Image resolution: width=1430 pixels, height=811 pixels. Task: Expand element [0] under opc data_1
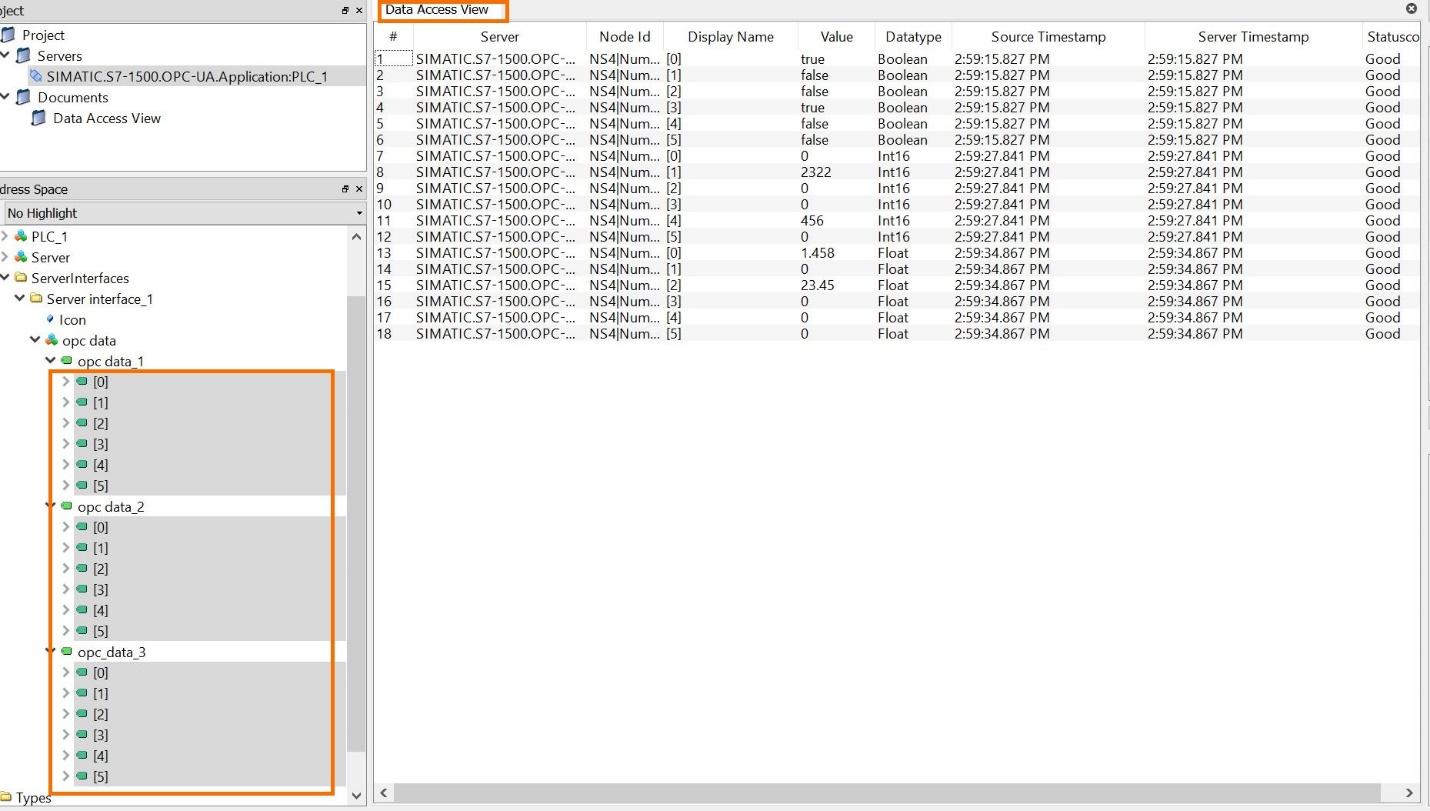click(x=66, y=381)
